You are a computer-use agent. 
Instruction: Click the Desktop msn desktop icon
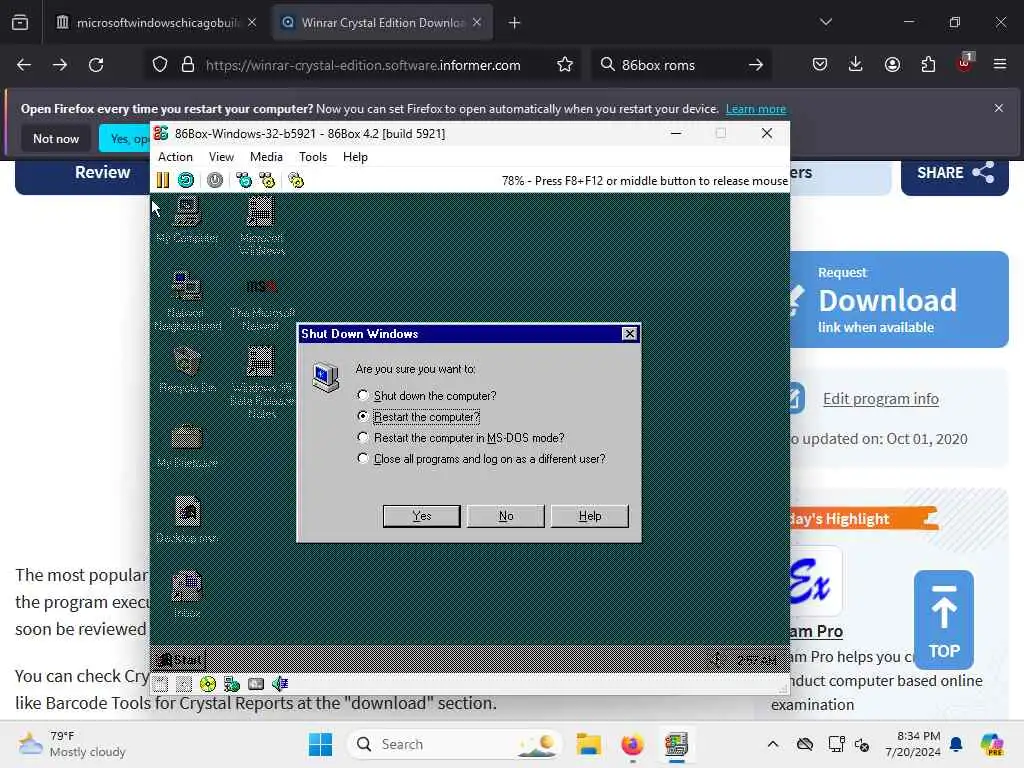click(x=187, y=519)
